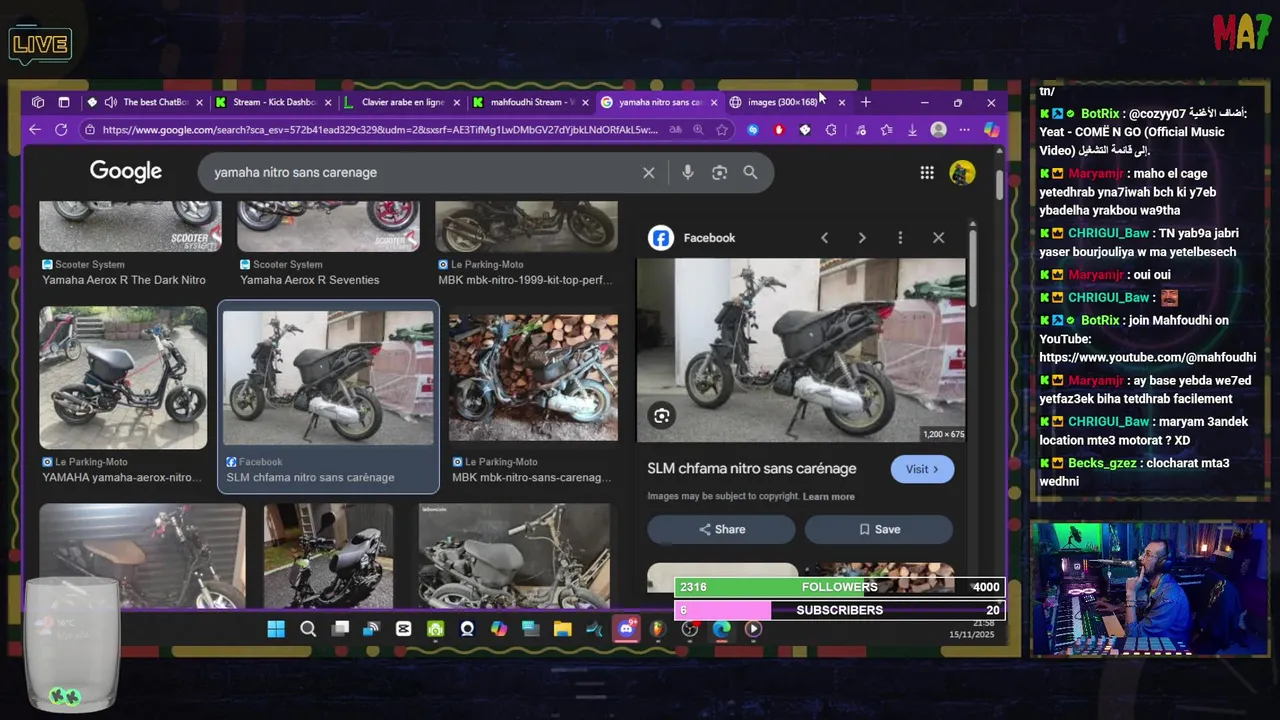Close the image preview panel

click(938, 238)
